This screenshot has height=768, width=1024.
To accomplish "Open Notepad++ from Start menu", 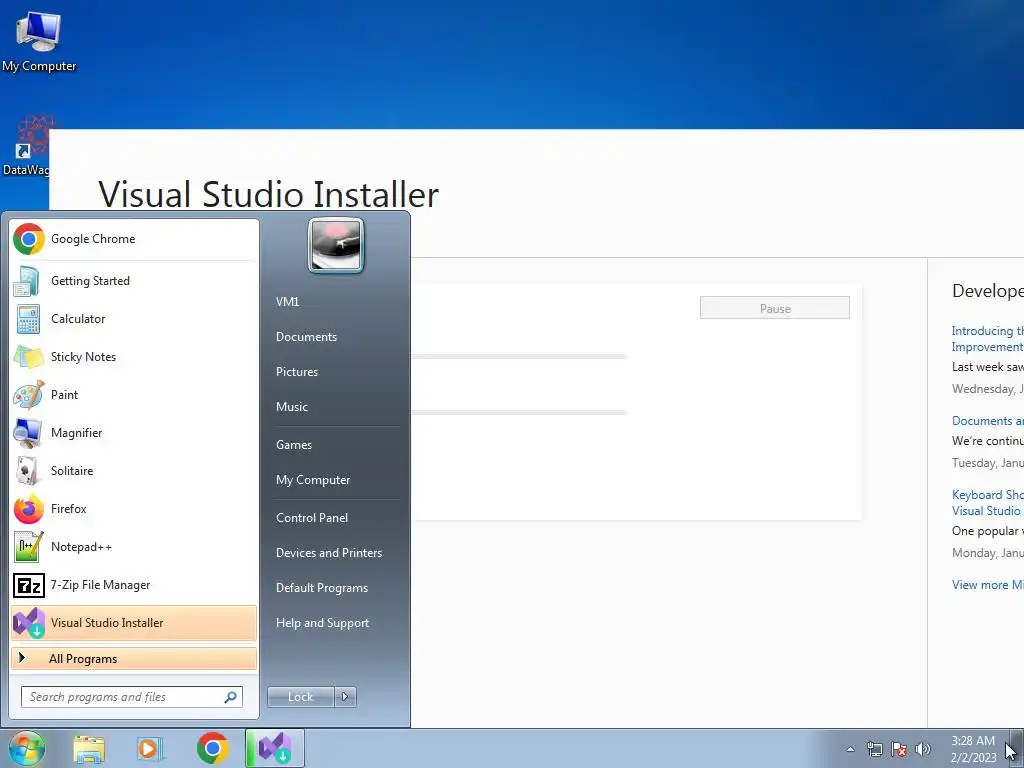I will point(133,547).
